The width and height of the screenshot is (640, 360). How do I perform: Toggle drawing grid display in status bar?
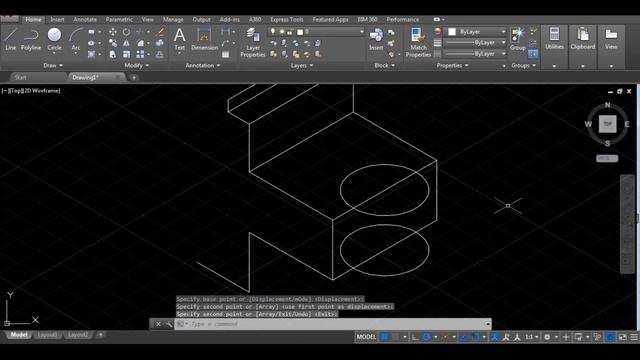[x=384, y=337]
